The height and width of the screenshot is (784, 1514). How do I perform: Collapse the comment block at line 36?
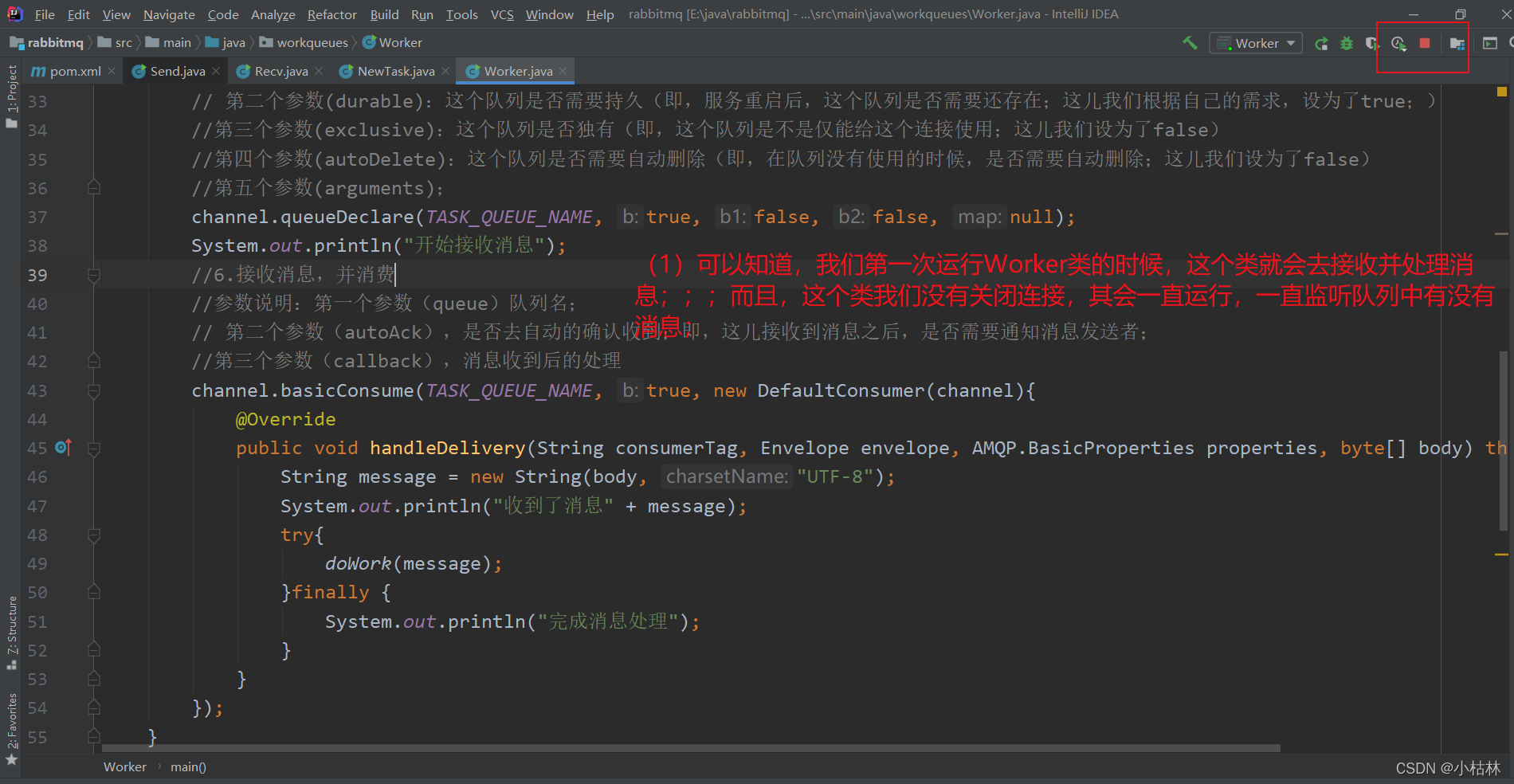[x=94, y=188]
